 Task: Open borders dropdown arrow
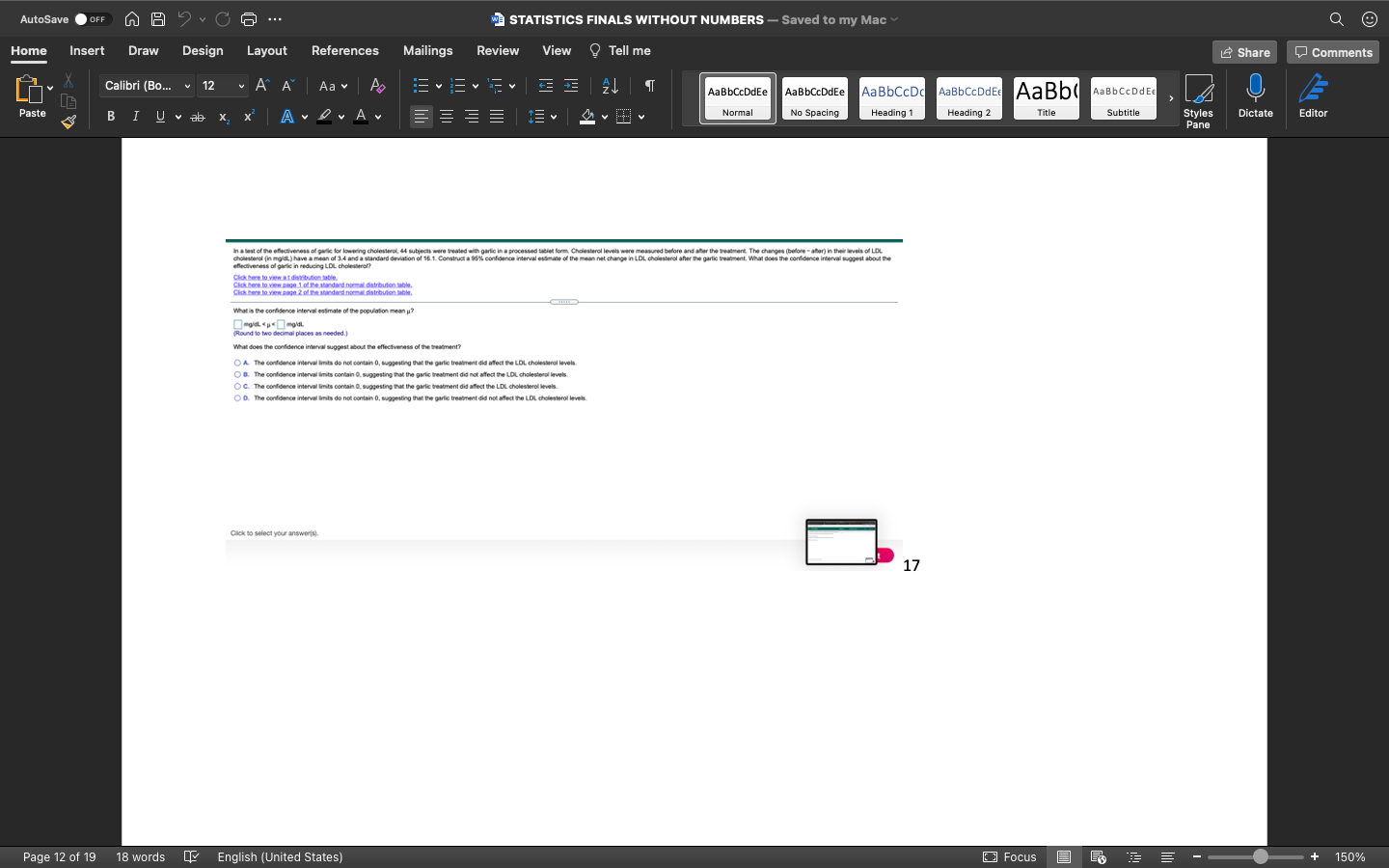pyautogui.click(x=641, y=117)
